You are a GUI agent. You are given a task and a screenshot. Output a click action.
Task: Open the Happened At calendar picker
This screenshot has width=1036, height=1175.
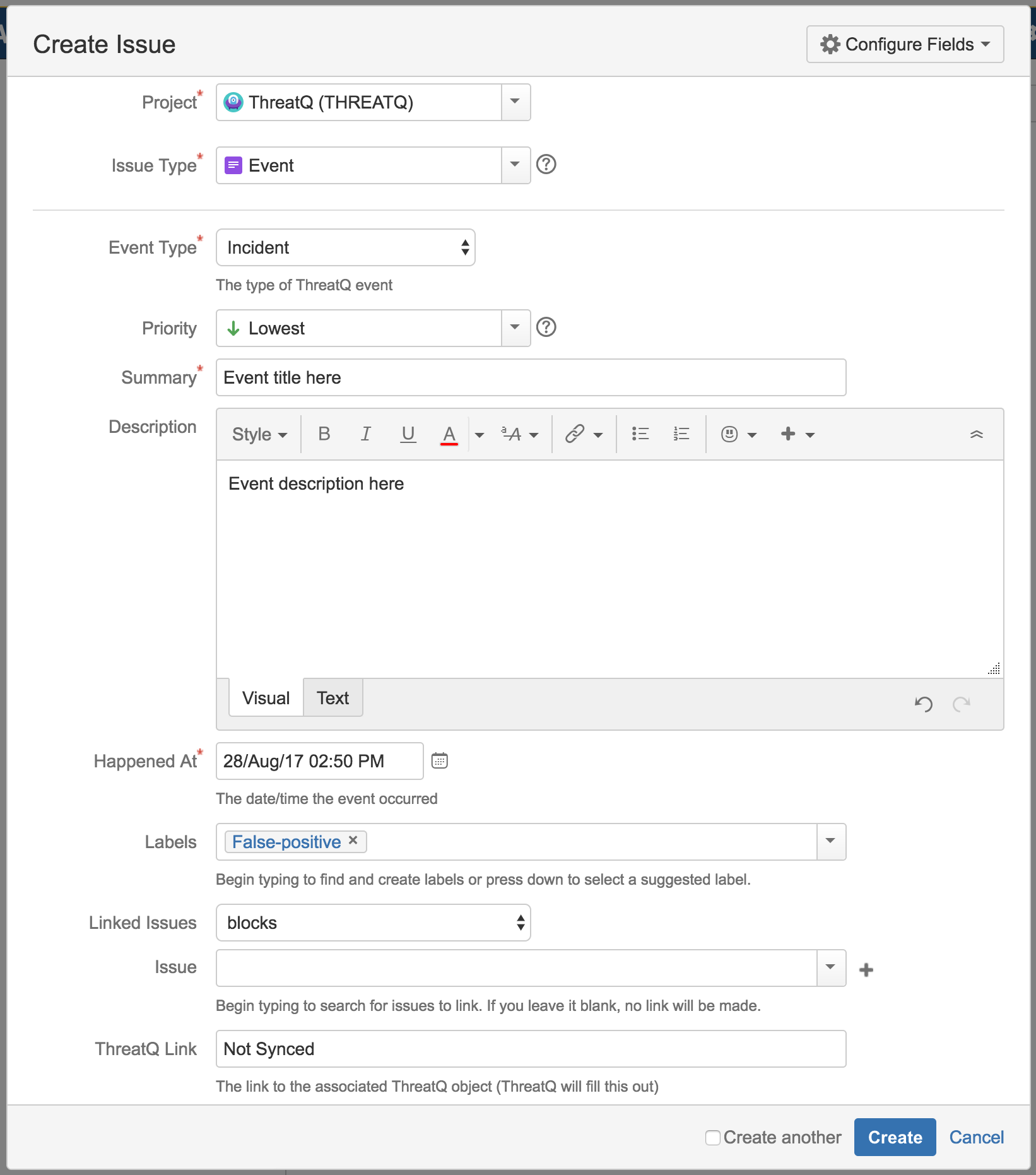tap(440, 760)
